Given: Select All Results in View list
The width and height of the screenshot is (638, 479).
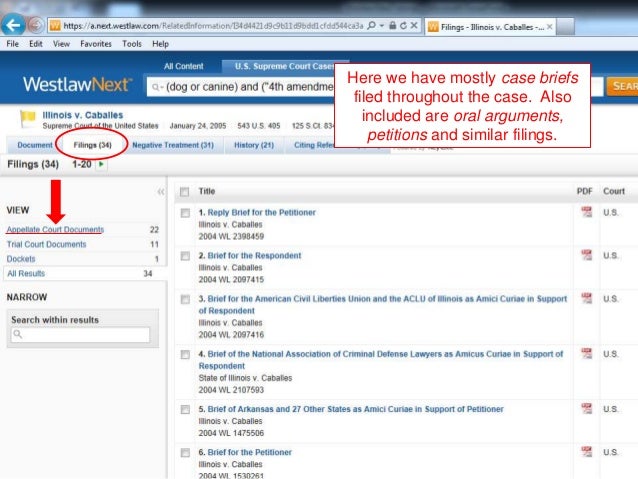Looking at the screenshot, I should [26, 274].
